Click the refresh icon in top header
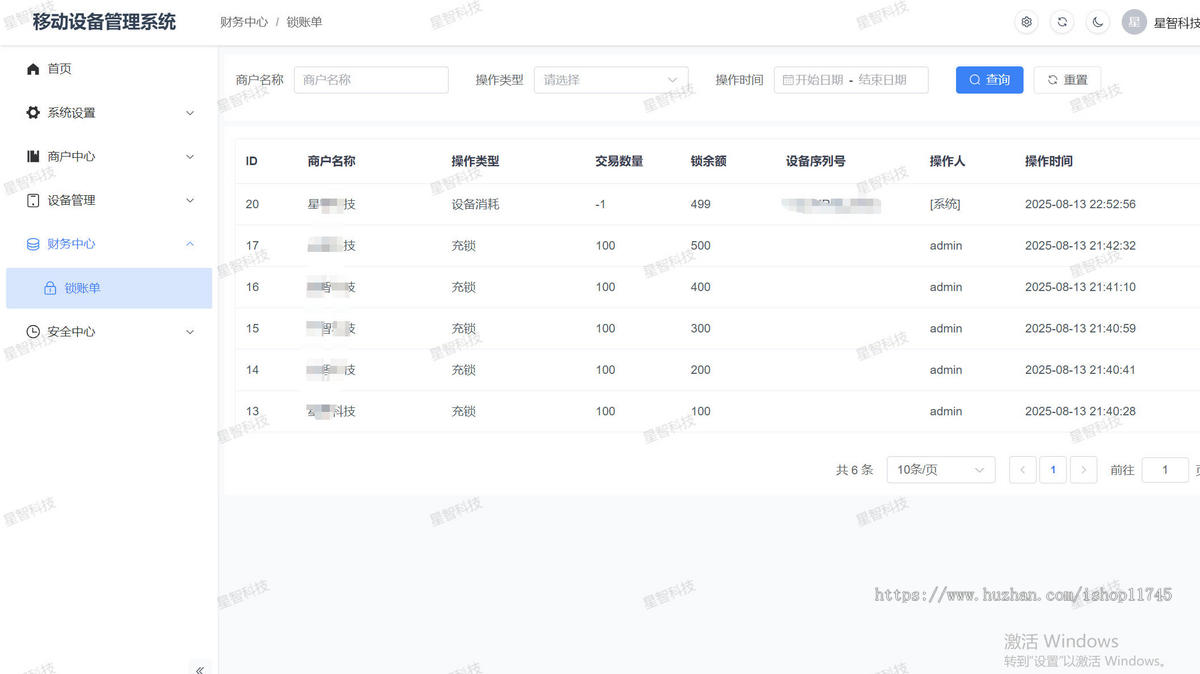The image size is (1200, 674). pyautogui.click(x=1062, y=22)
